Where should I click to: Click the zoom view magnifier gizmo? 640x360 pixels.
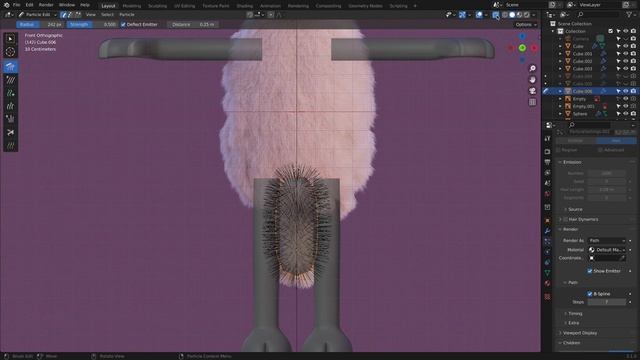(x=532, y=68)
